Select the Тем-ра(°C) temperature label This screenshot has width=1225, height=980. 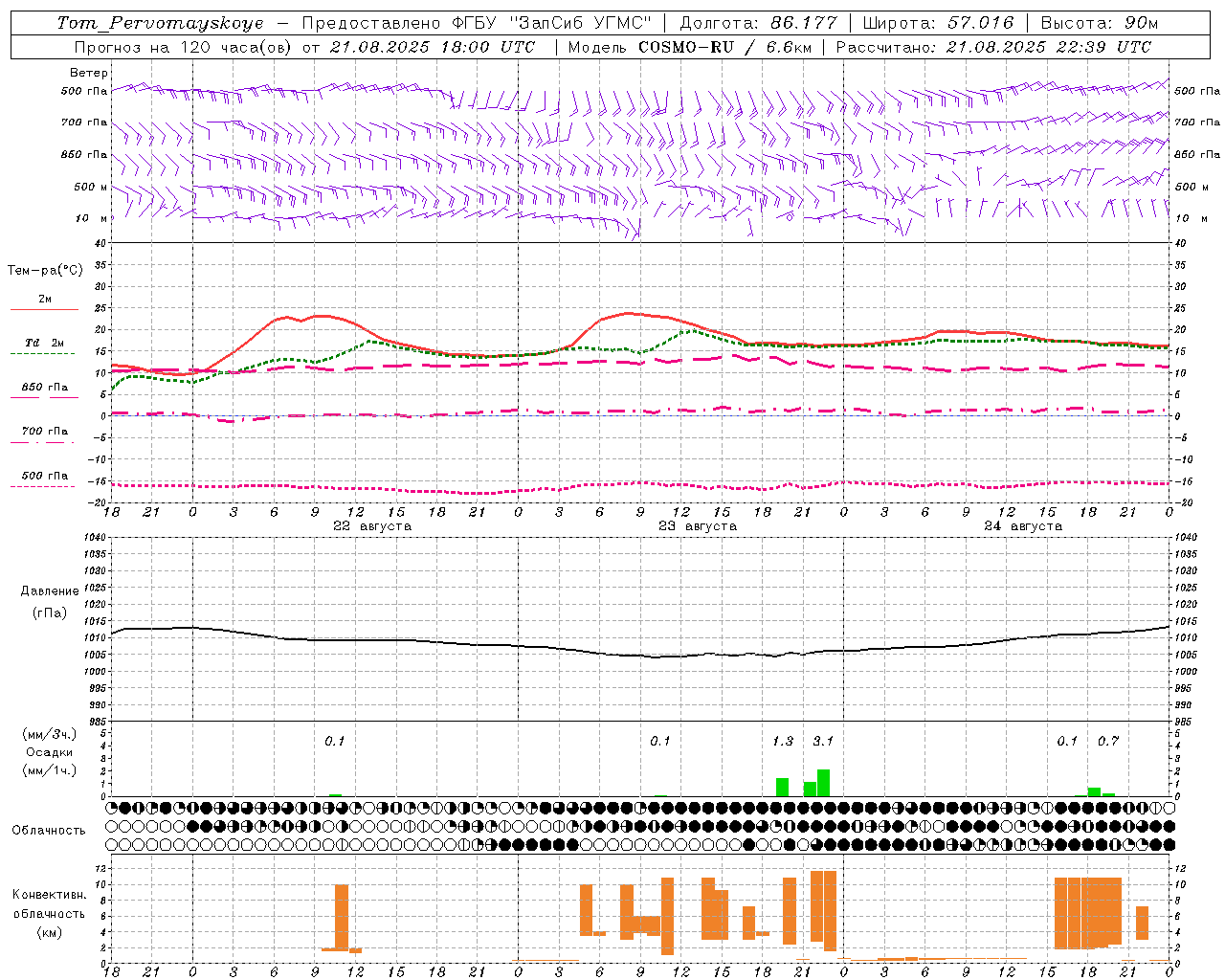[x=45, y=271]
